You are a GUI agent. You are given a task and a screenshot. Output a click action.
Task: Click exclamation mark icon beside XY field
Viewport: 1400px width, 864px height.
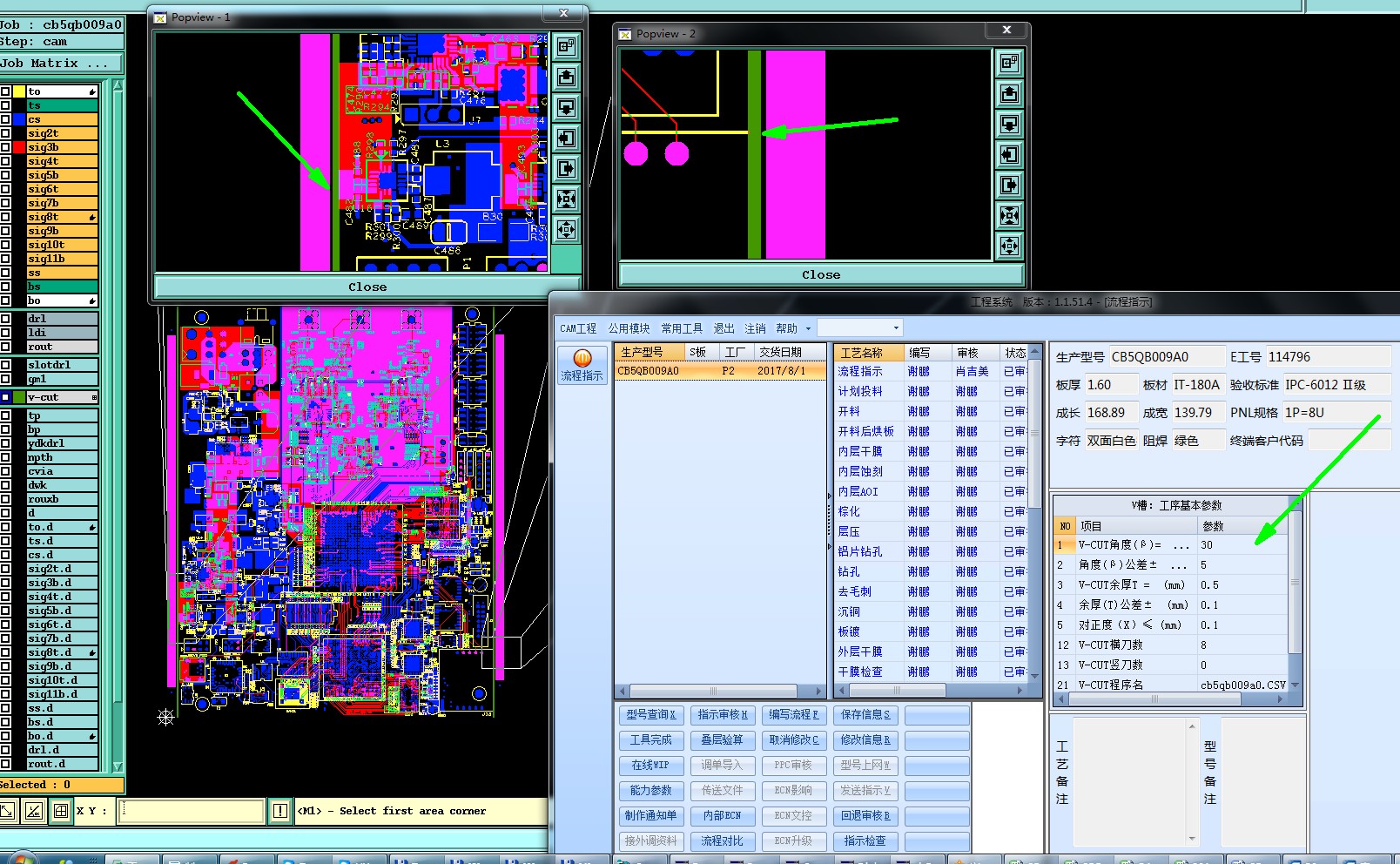(x=279, y=811)
